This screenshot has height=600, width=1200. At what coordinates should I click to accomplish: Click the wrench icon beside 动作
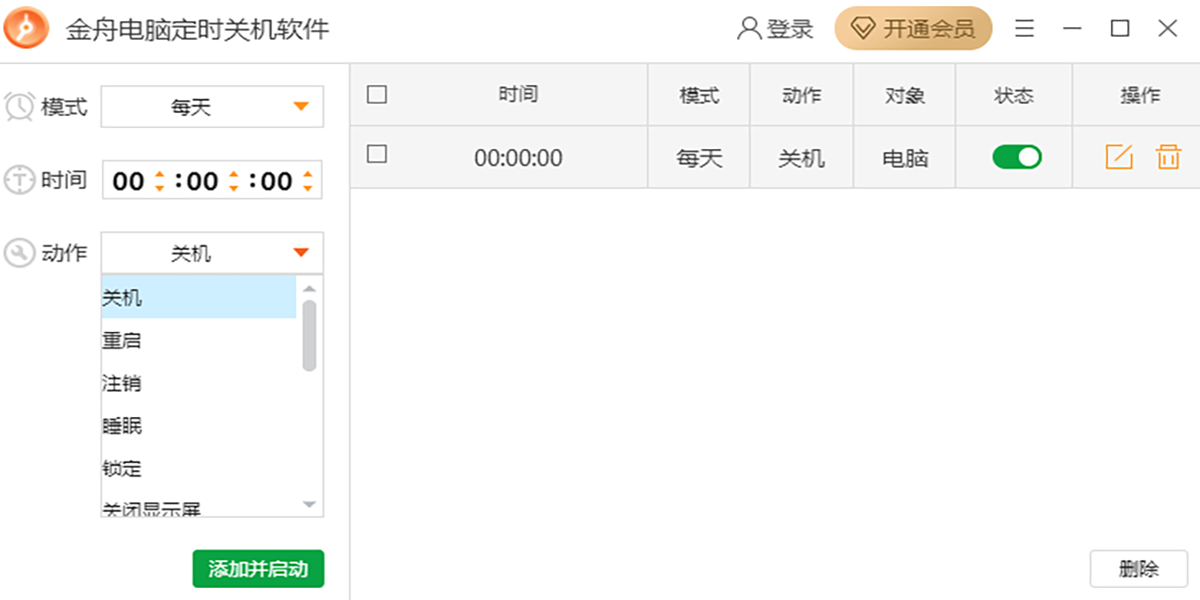coord(20,252)
